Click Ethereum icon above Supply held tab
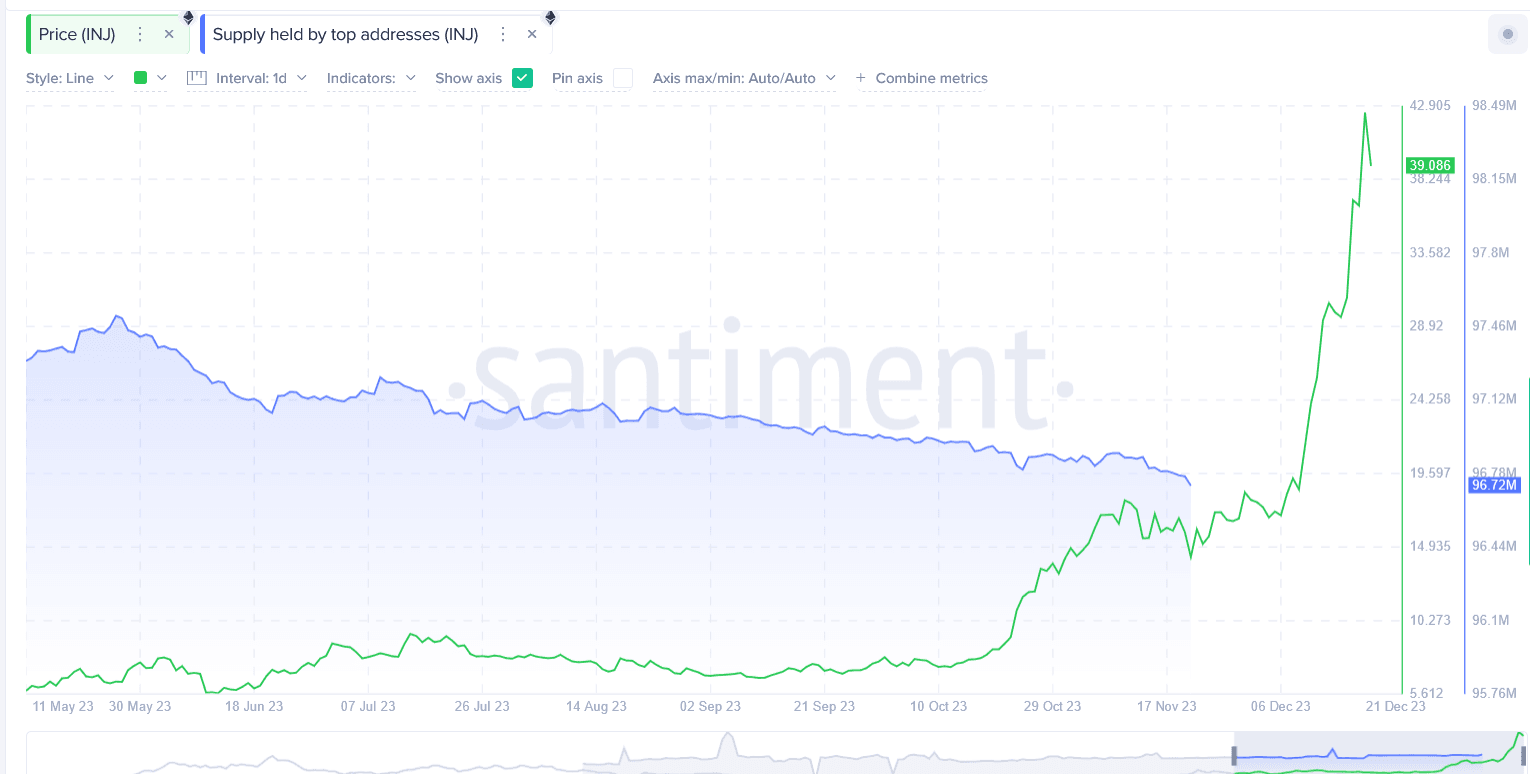 point(549,17)
